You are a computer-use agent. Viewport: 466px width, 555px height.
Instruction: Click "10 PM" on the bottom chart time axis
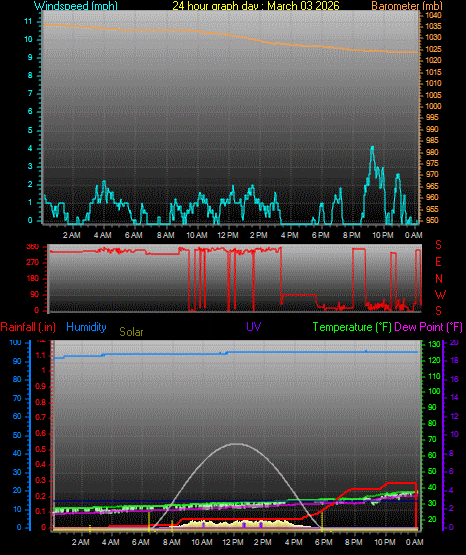pos(385,542)
